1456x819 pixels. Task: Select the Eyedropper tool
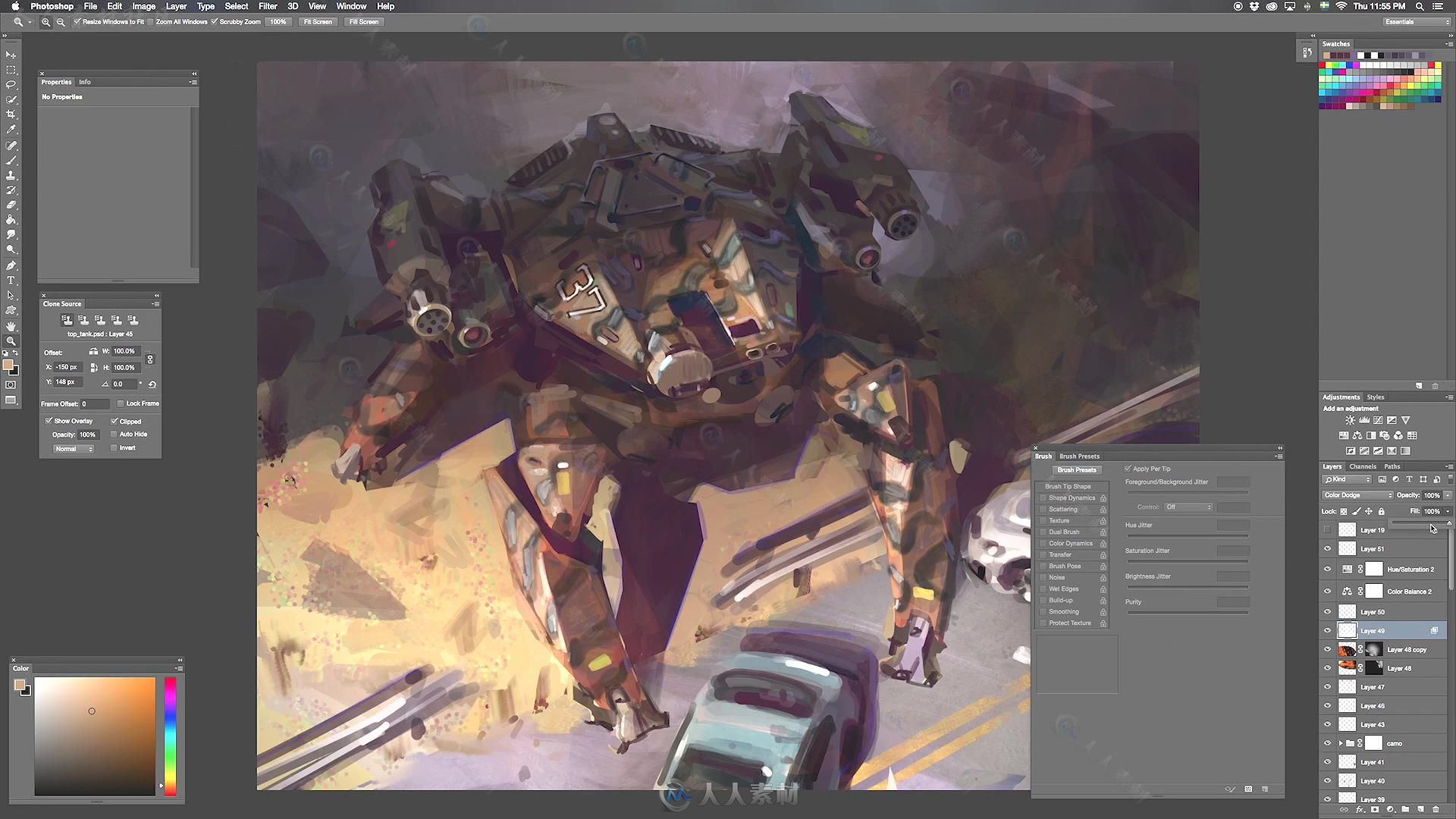[x=11, y=130]
